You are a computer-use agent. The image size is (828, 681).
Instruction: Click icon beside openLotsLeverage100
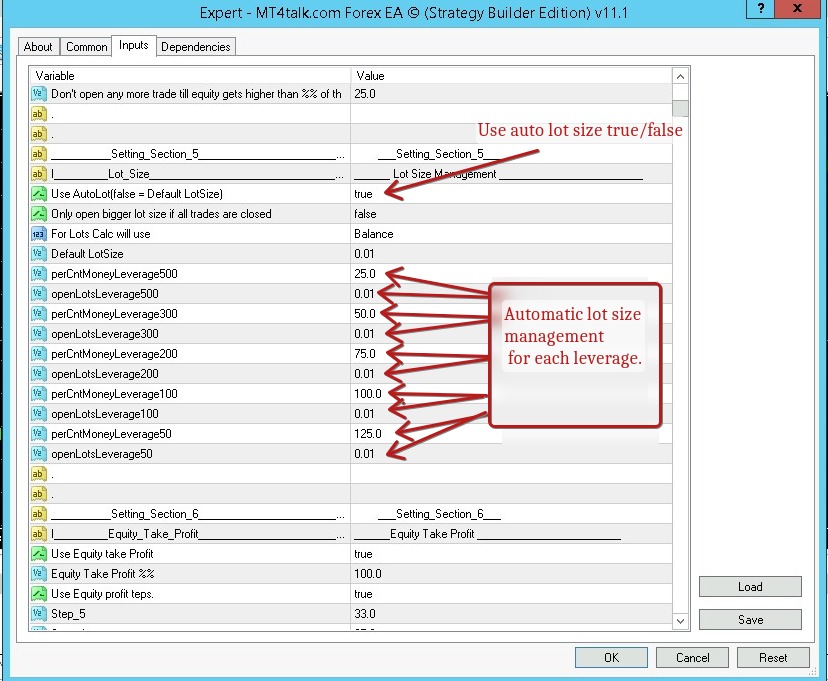click(x=39, y=414)
